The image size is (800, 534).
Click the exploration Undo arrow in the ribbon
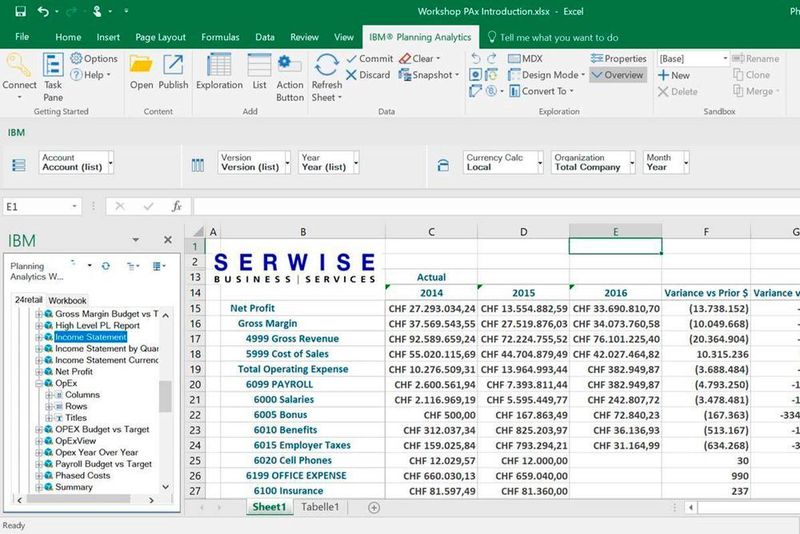click(x=476, y=59)
